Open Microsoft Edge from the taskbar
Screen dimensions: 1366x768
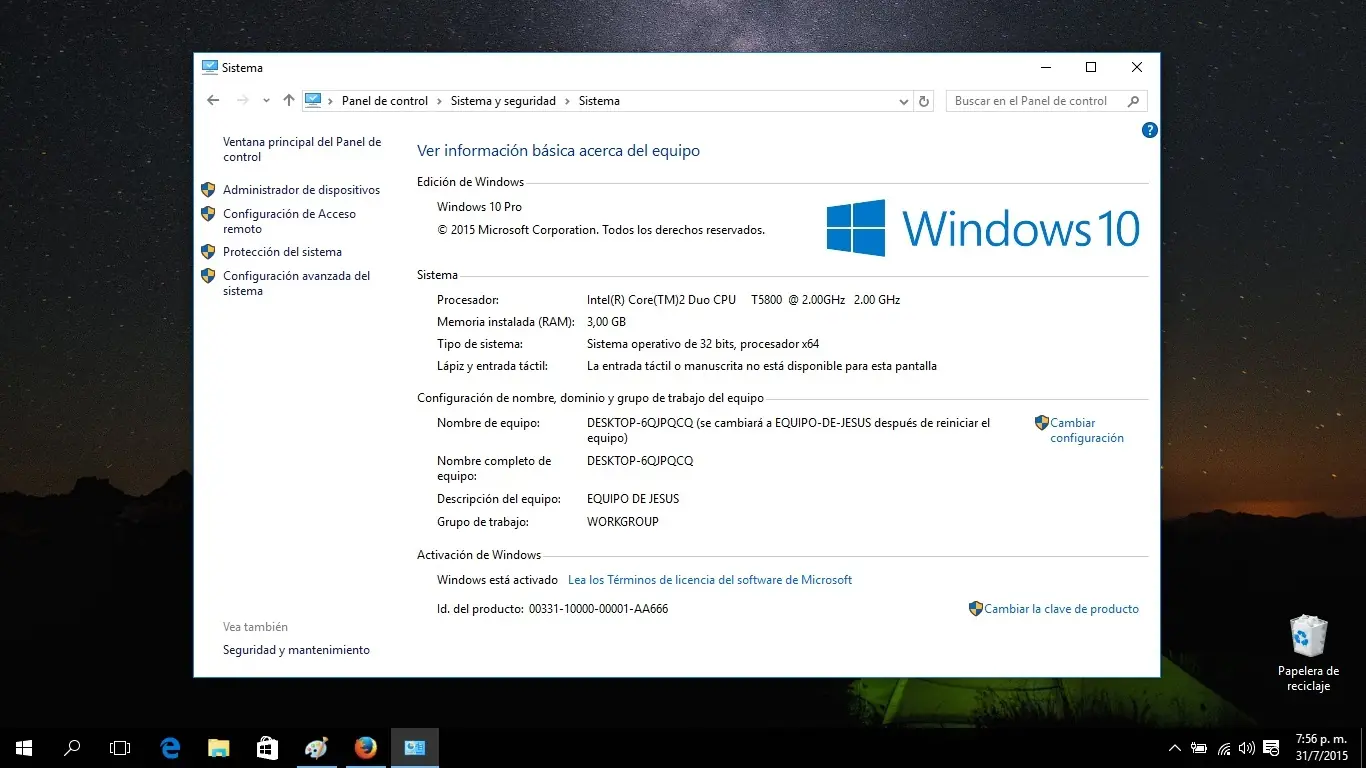tap(170, 747)
